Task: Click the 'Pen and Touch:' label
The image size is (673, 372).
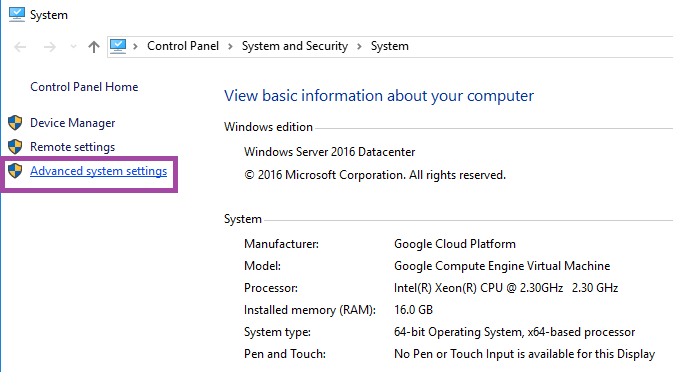Action: (285, 354)
